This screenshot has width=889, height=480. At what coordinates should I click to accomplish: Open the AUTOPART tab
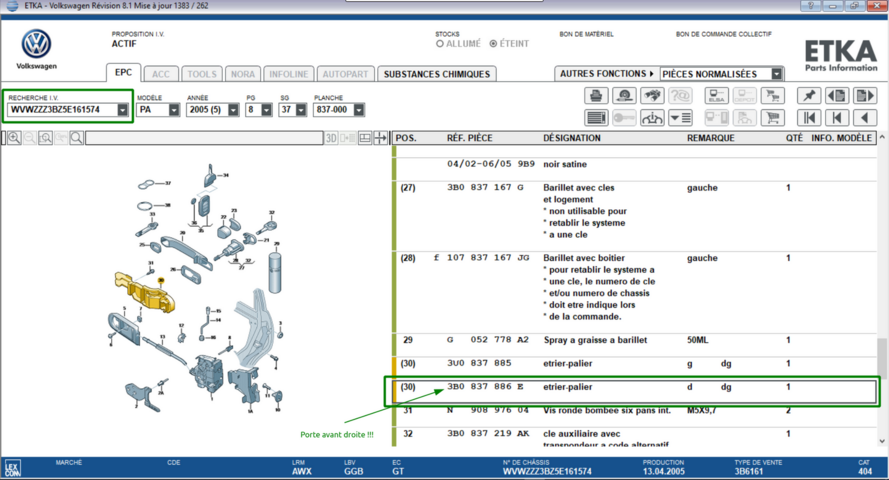[x=345, y=74]
